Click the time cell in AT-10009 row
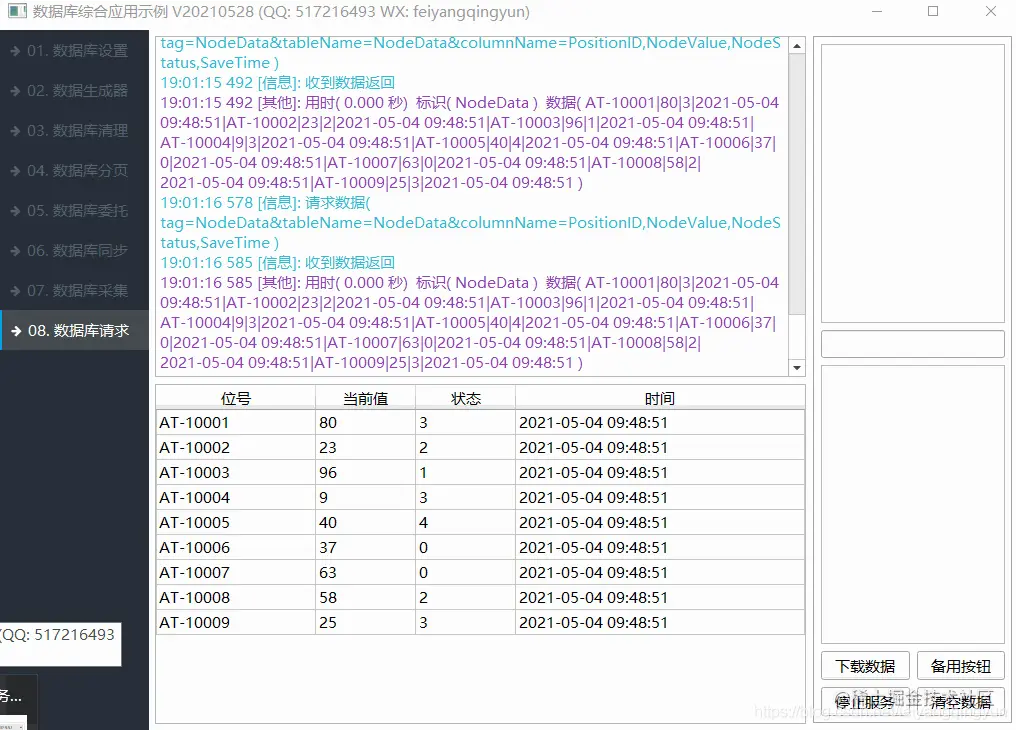The width and height of the screenshot is (1016, 730). click(x=660, y=622)
